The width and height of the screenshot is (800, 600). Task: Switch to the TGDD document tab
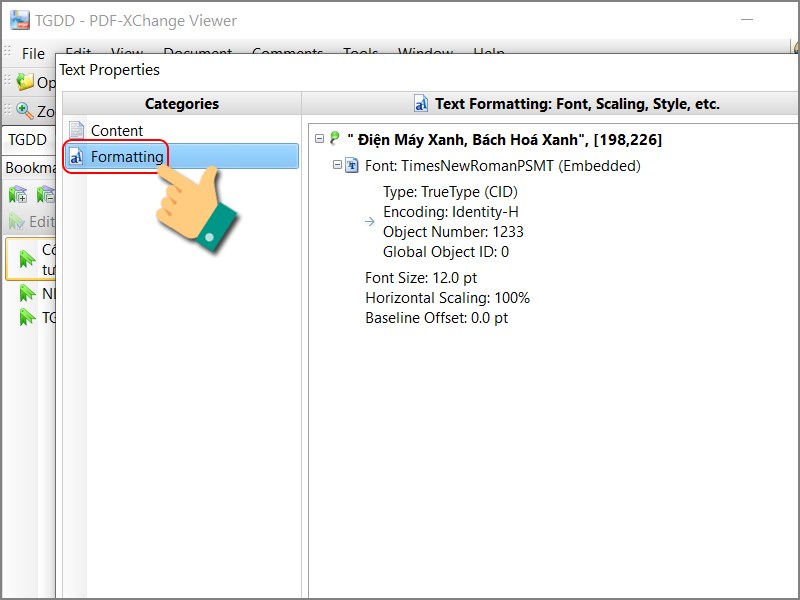[28, 140]
